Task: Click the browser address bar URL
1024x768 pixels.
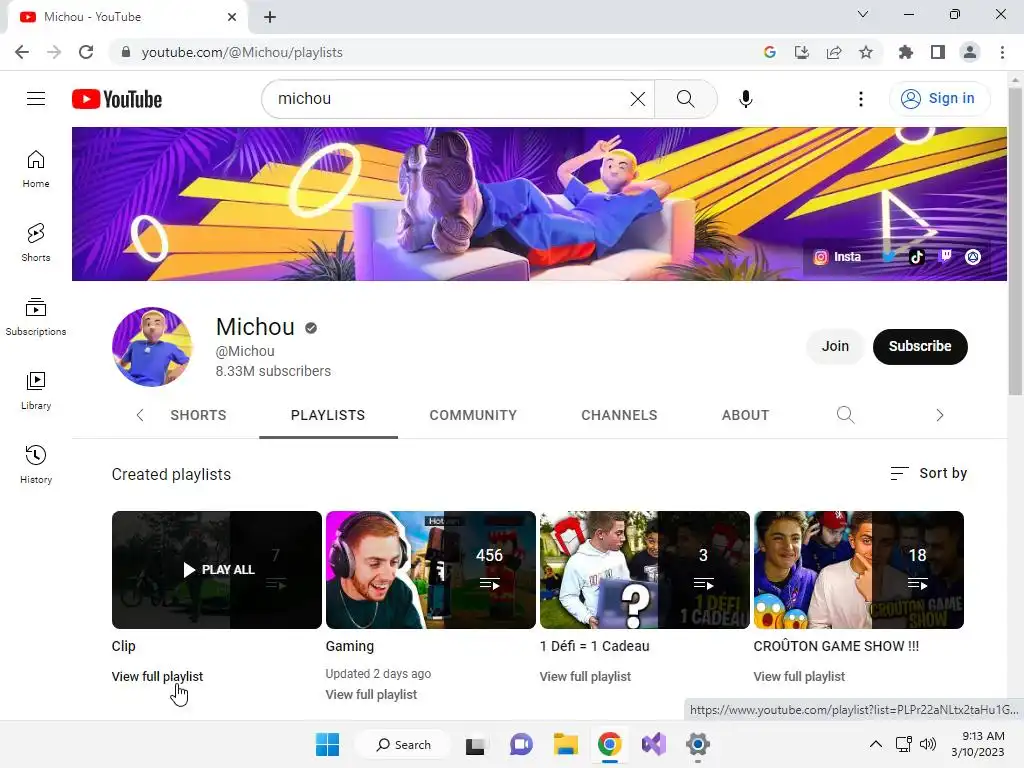Action: click(242, 52)
